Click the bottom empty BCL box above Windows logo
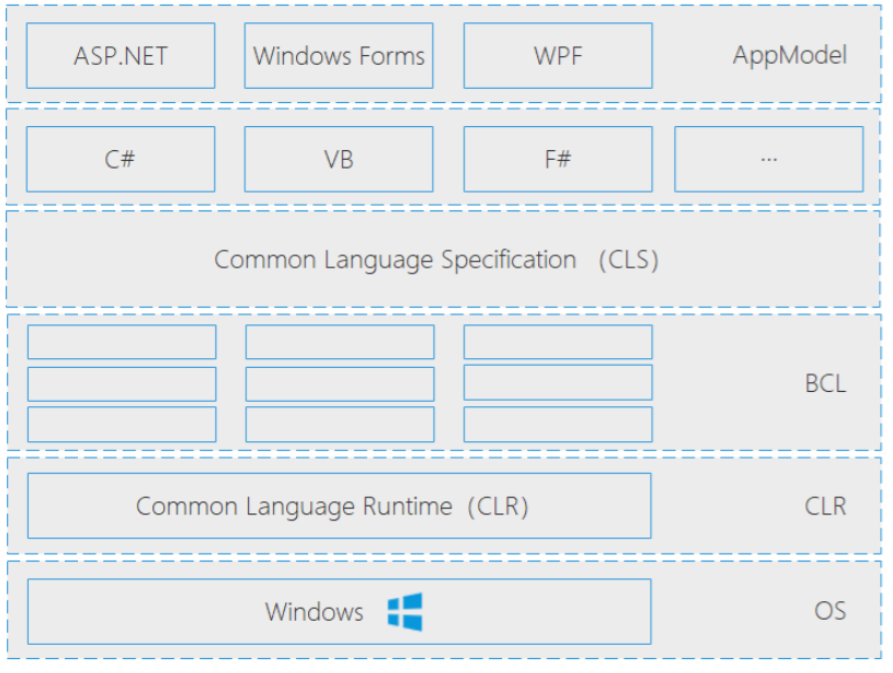The image size is (893, 673). coord(340,424)
